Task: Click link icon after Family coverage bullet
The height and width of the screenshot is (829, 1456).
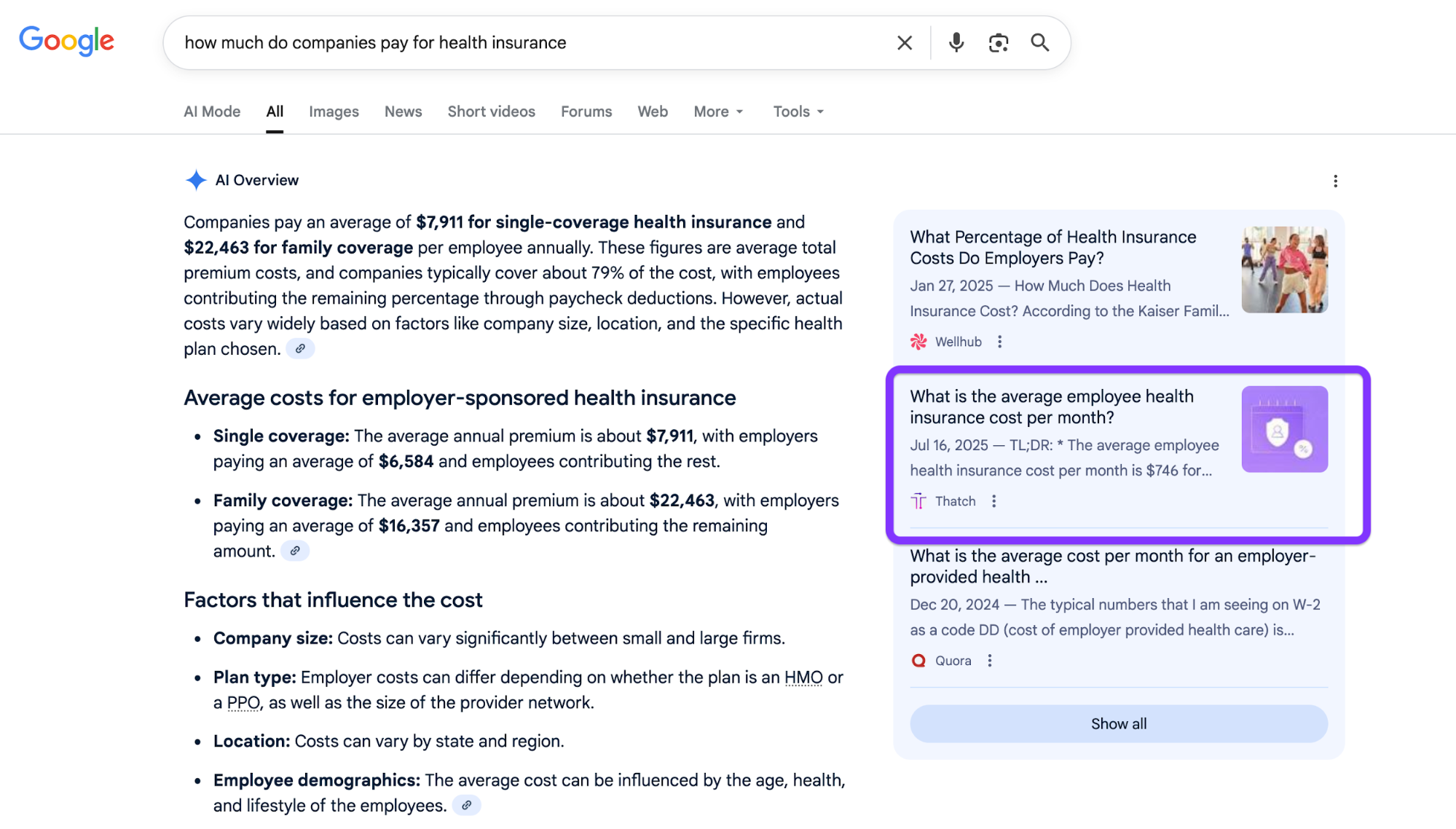Action: click(x=295, y=551)
